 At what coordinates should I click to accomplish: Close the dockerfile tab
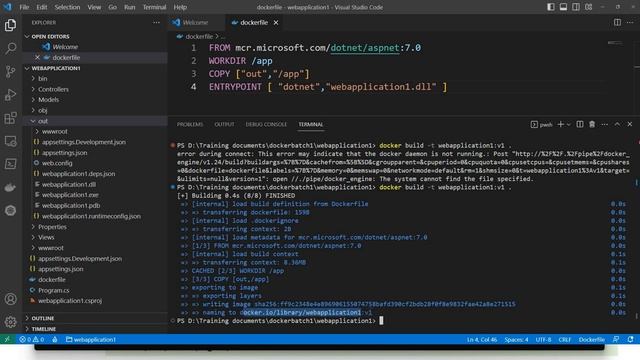(x=276, y=22)
